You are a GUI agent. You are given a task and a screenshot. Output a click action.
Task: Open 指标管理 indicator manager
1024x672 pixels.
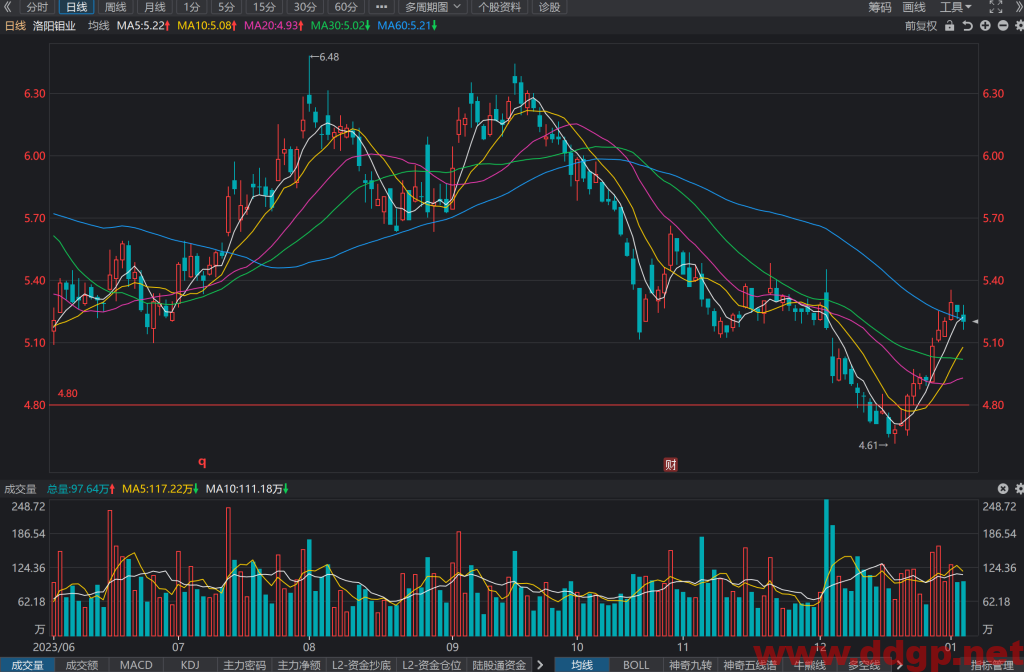[992, 665]
